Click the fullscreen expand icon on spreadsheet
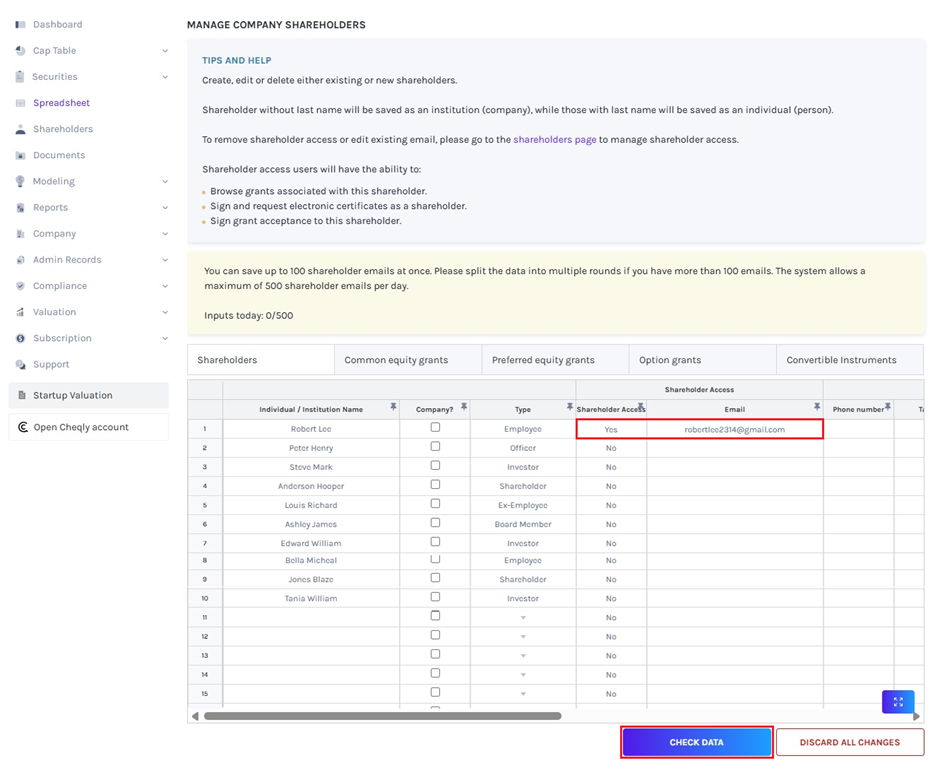Viewport: 940px width, 763px height. pos(897,702)
